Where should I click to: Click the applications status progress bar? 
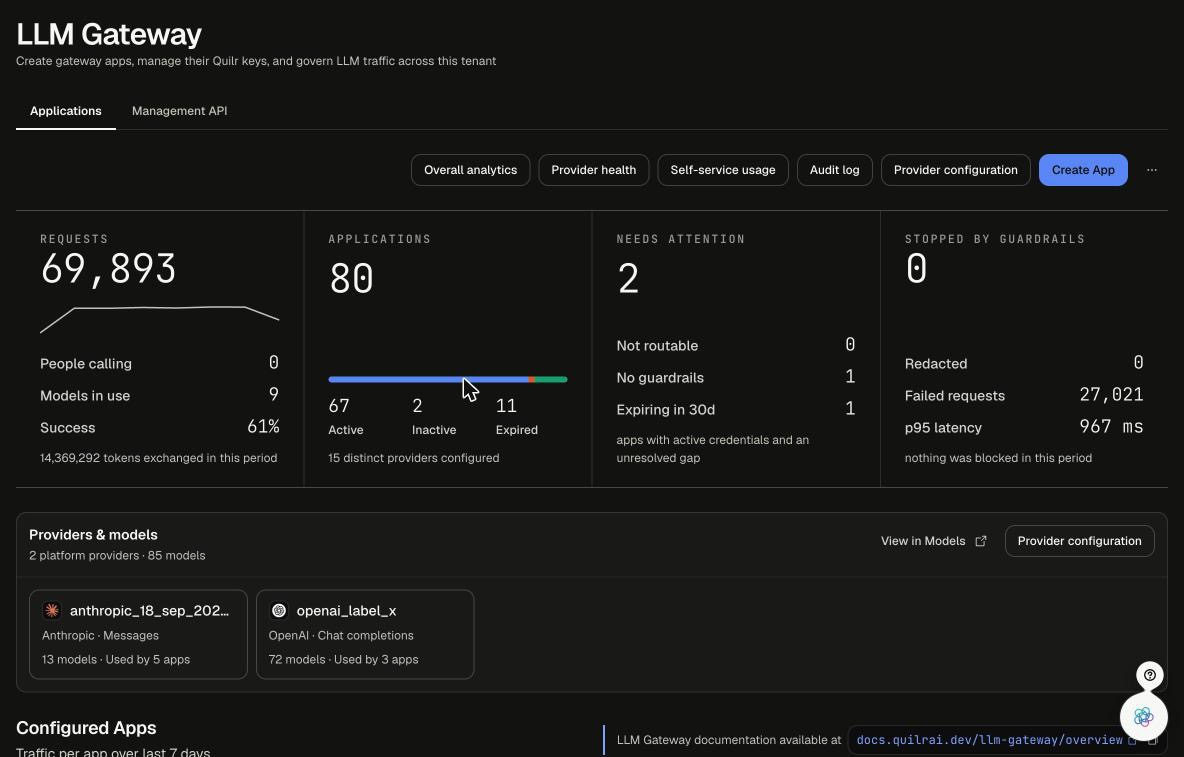(448, 380)
